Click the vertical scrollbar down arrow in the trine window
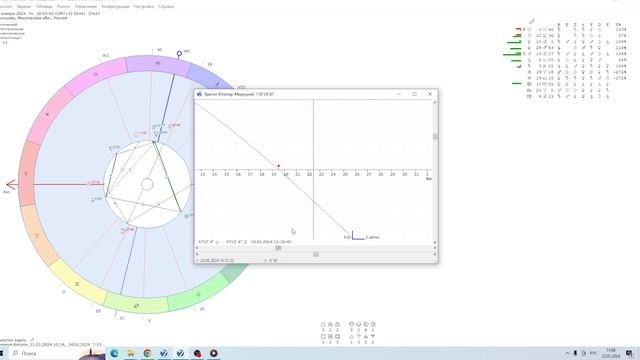Viewport: 640px width, 360px height. (x=435, y=242)
